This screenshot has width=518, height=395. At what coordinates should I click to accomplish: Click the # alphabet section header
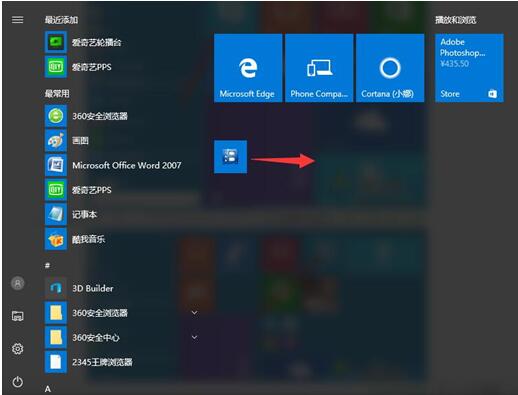[x=48, y=265]
